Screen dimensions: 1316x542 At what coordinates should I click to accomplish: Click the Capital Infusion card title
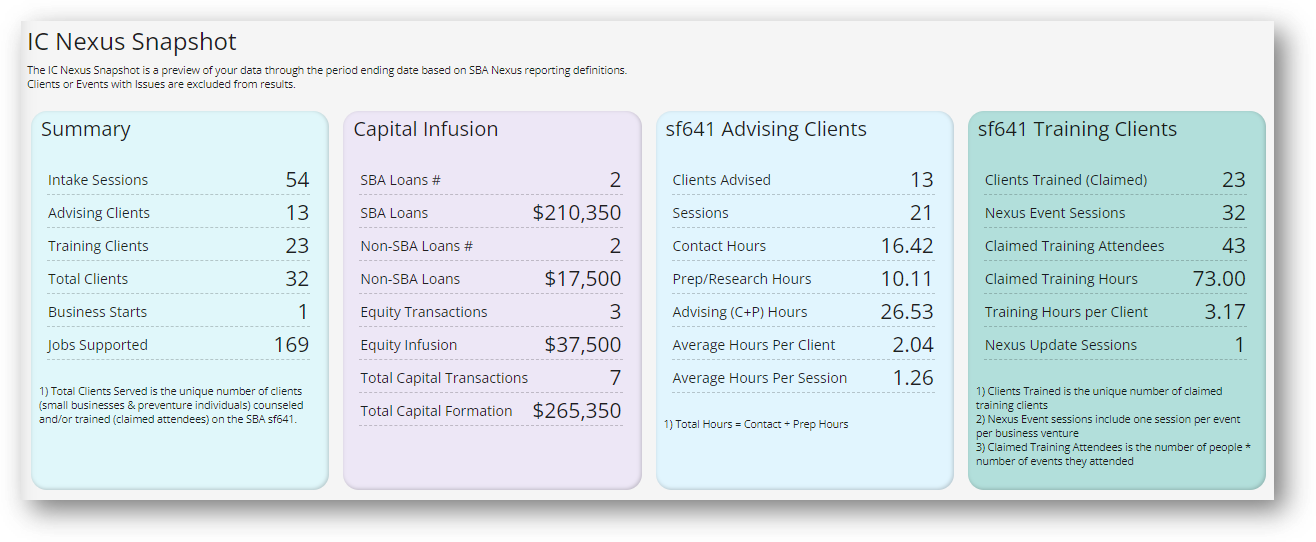pos(426,130)
